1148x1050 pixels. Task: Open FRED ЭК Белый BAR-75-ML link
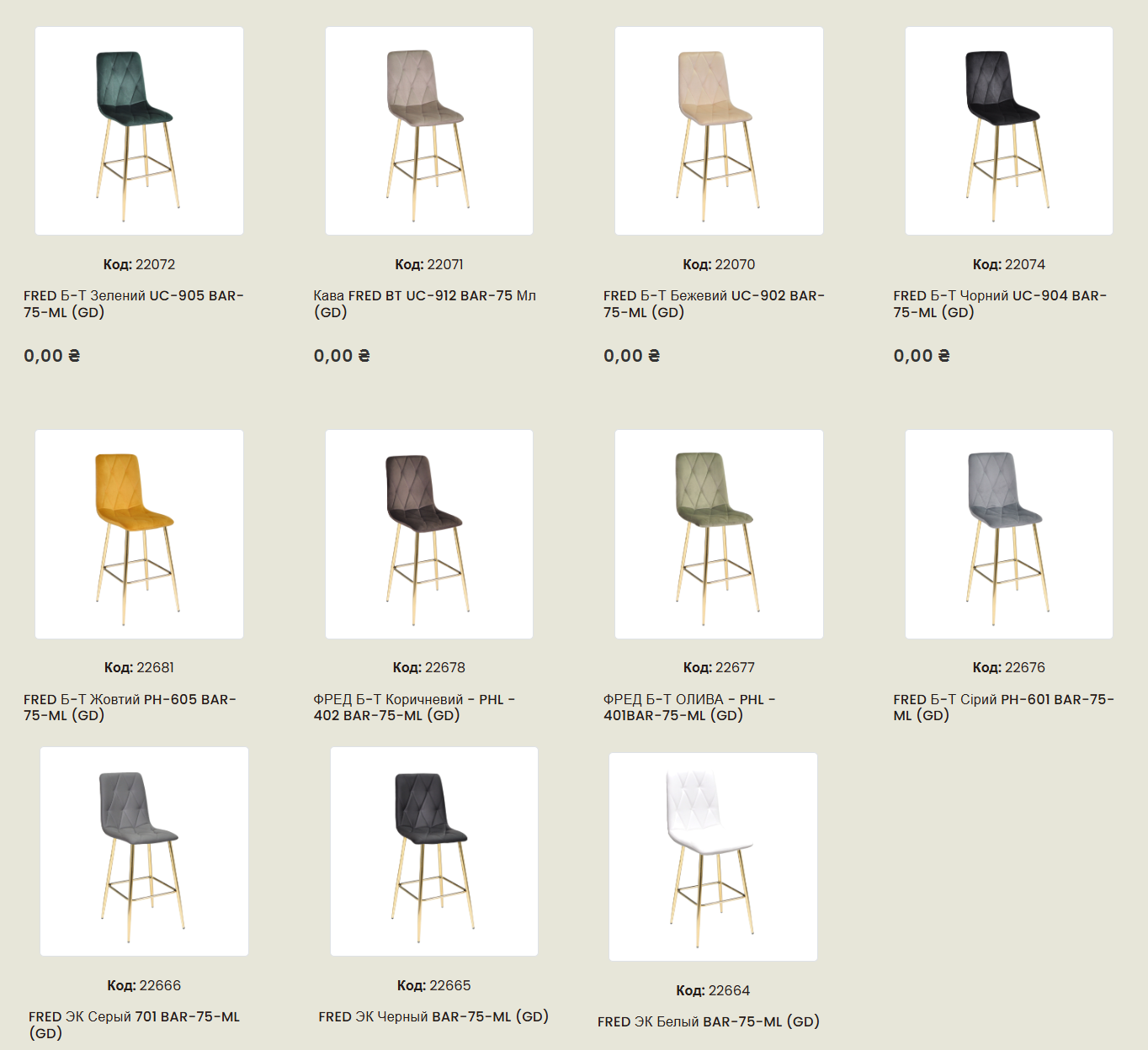point(709,1021)
